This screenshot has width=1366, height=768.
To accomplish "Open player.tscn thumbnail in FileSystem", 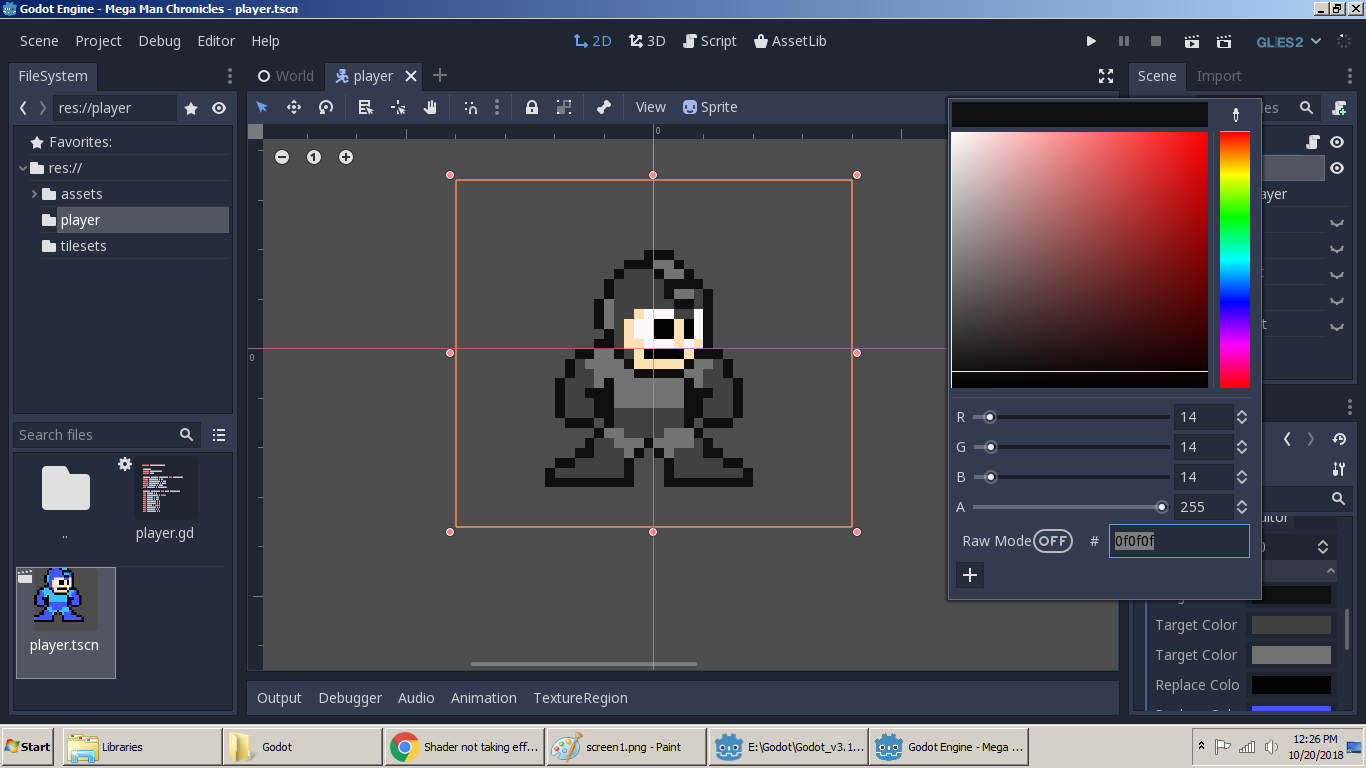I will pyautogui.click(x=65, y=597).
